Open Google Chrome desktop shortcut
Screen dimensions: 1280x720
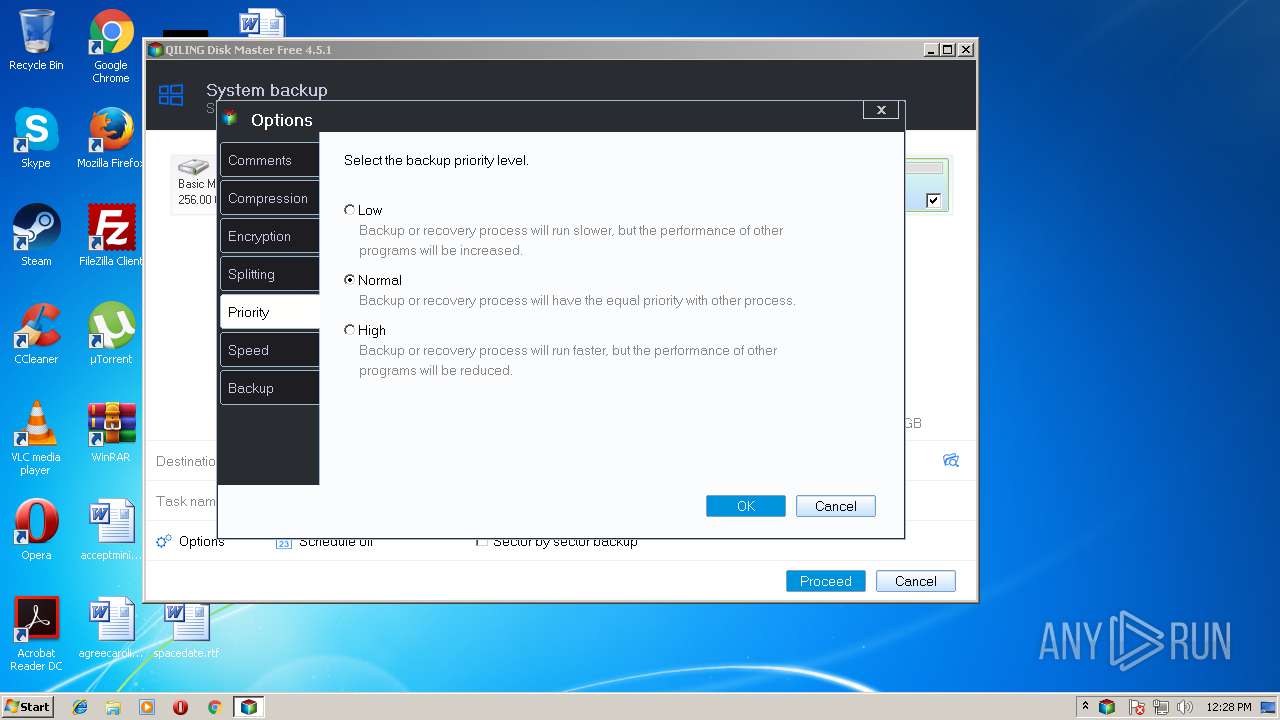tap(111, 46)
